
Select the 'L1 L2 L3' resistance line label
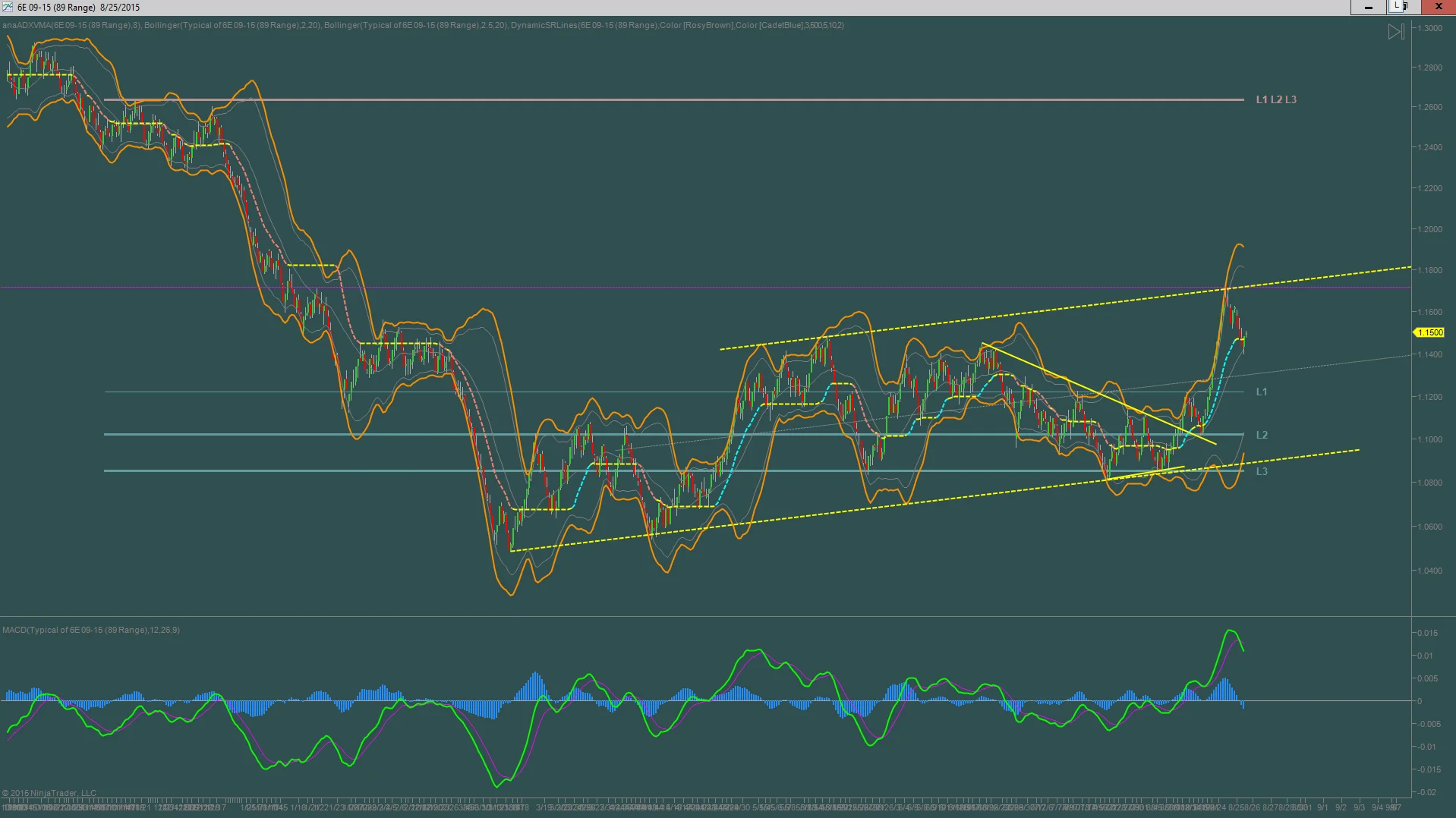(x=1276, y=99)
